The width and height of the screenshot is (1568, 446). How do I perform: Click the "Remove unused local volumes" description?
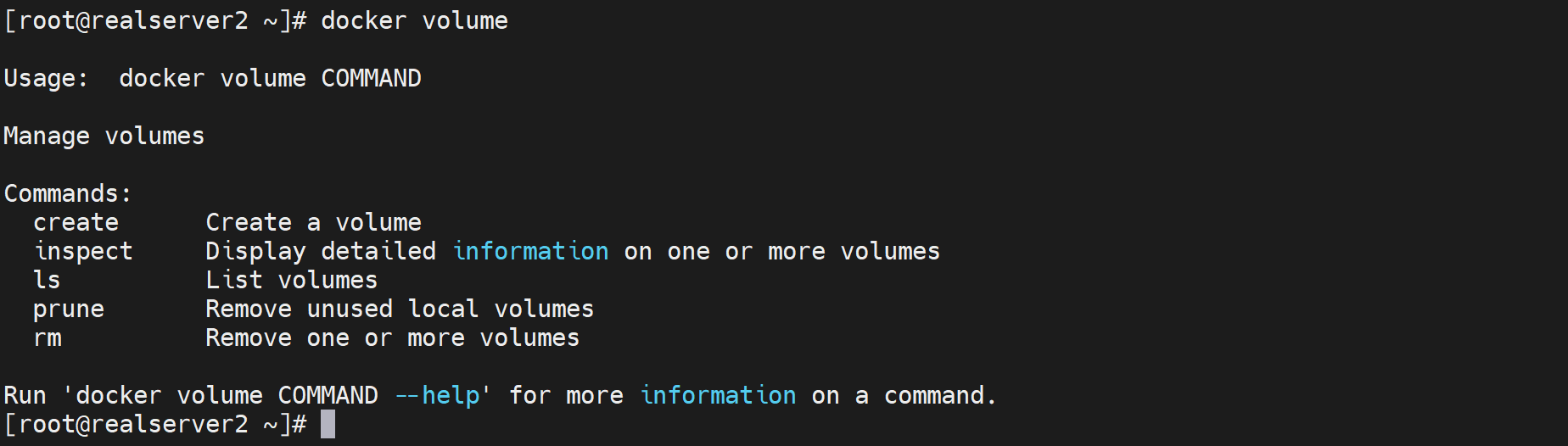coord(400,309)
